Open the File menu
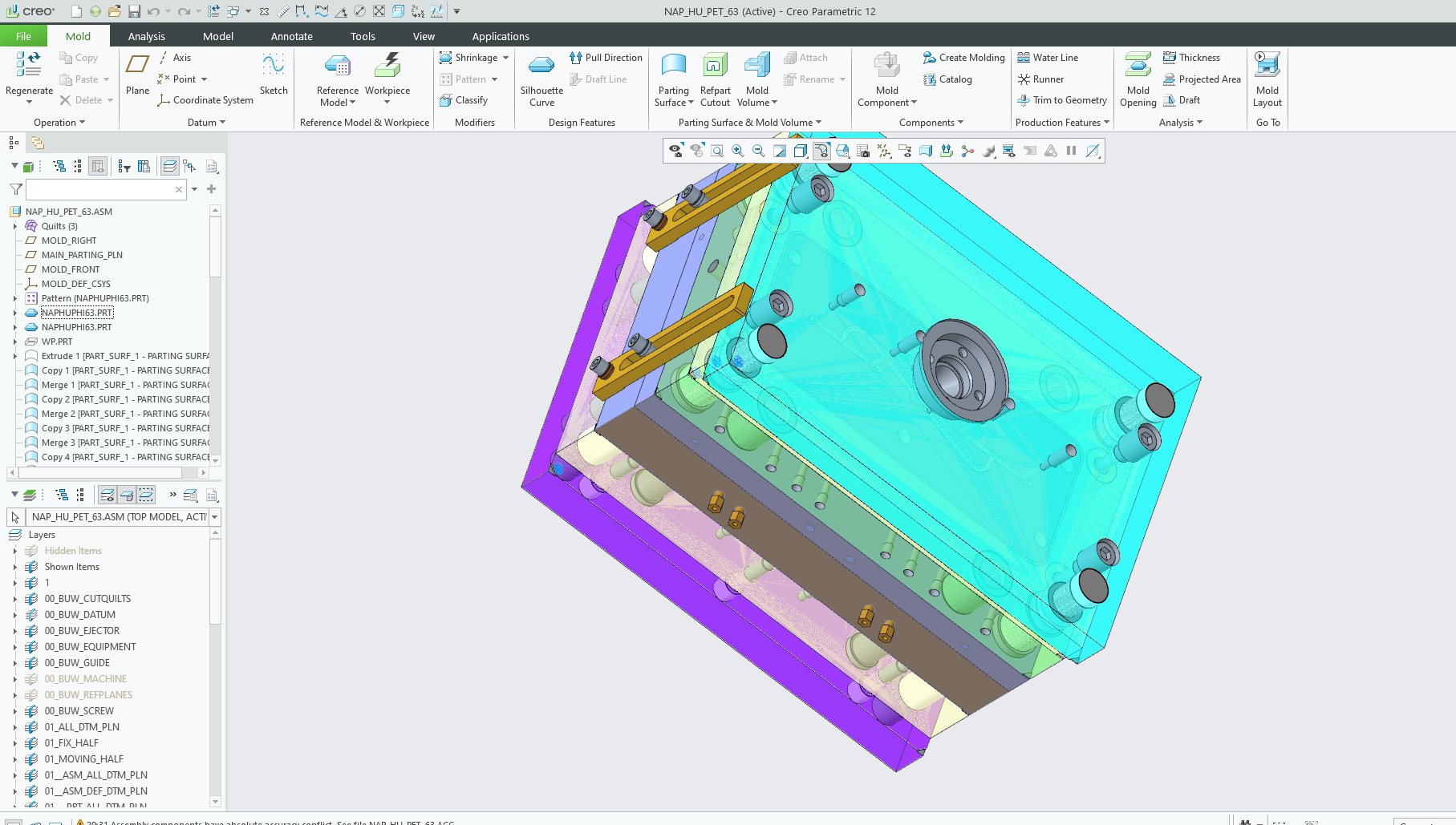This screenshot has height=825, width=1456. [23, 36]
